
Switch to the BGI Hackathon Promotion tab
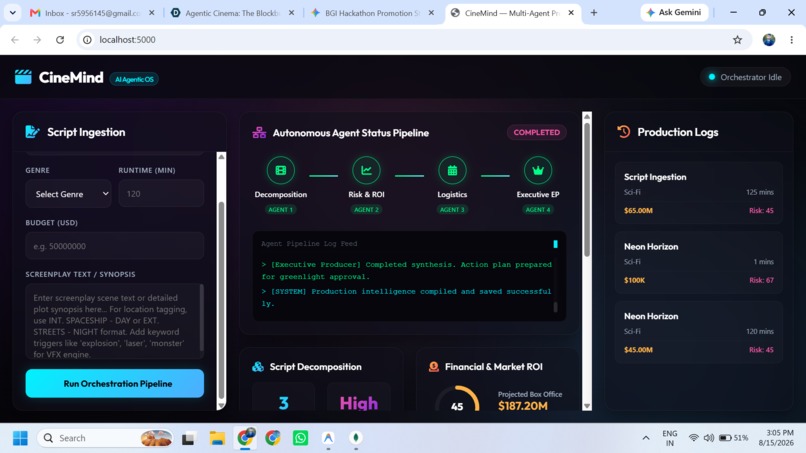coord(373,13)
